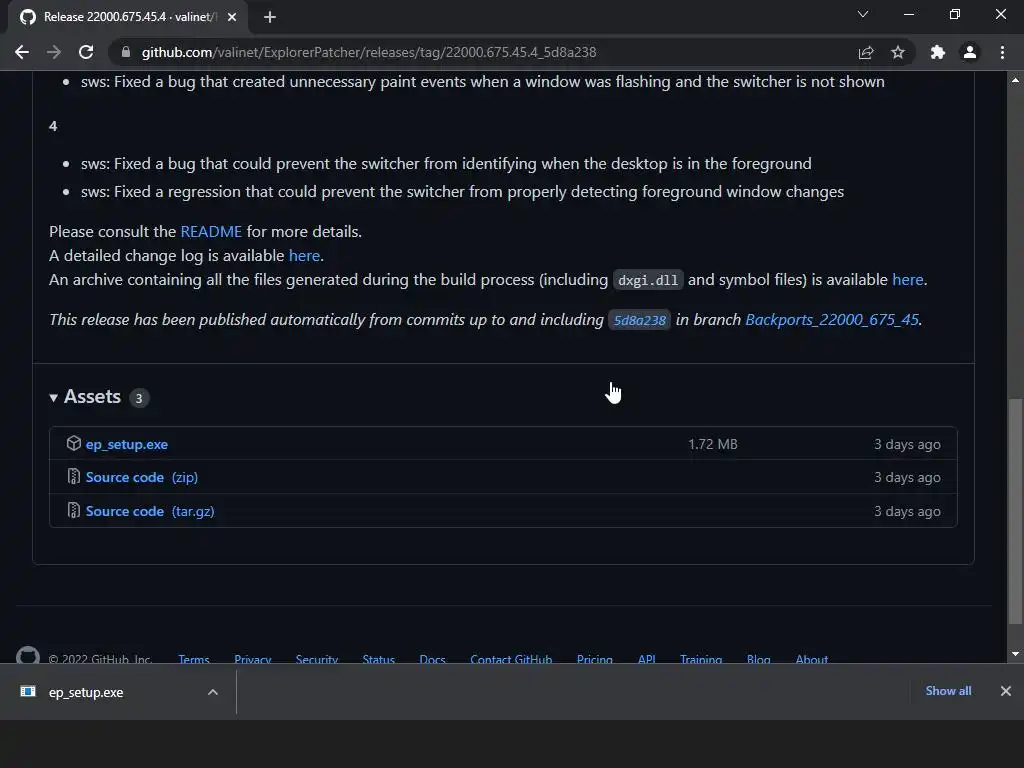Close the Release 22000.675.45.4 tab

pyautogui.click(x=232, y=17)
